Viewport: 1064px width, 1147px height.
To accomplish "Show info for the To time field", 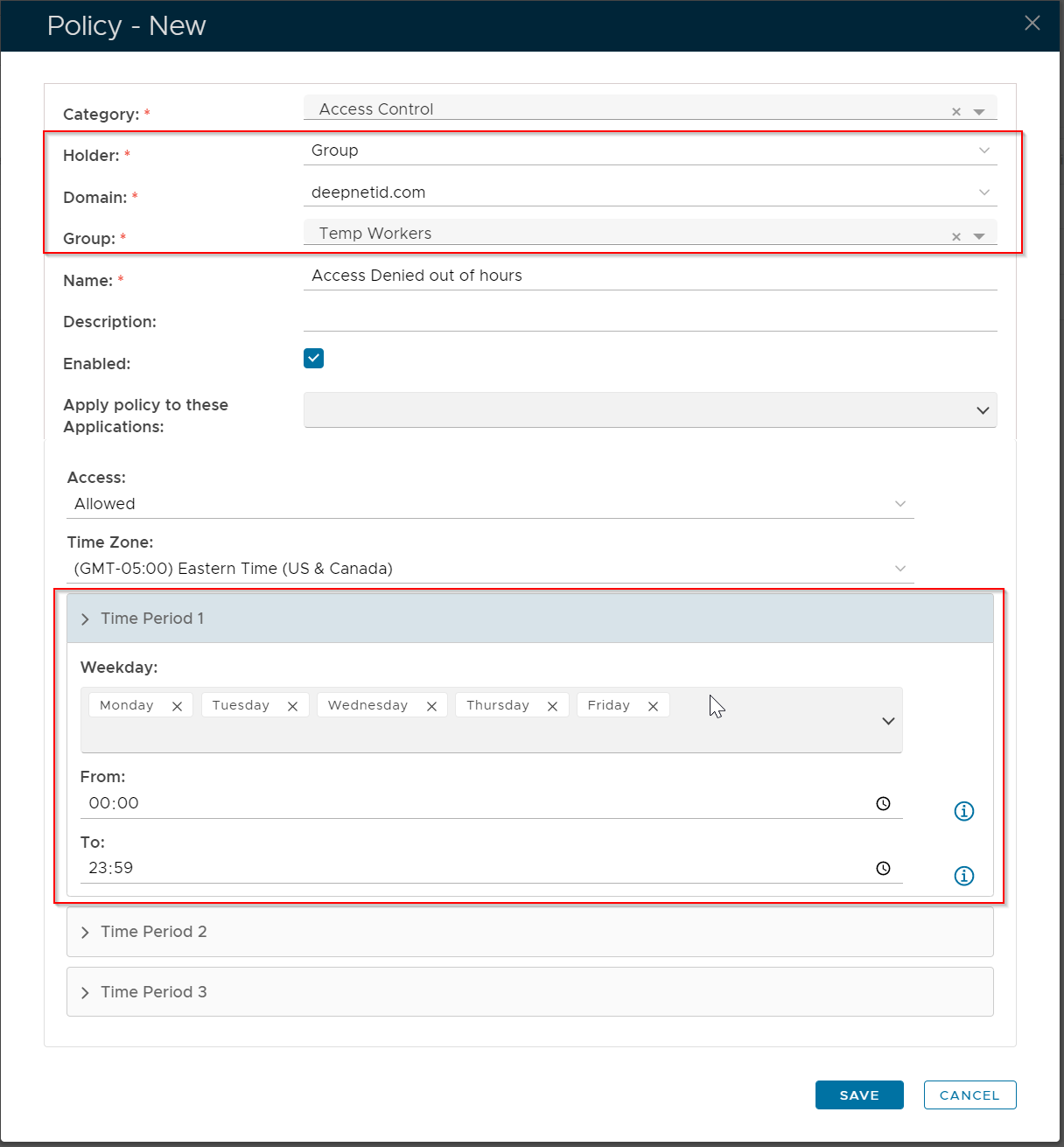I will (963, 876).
